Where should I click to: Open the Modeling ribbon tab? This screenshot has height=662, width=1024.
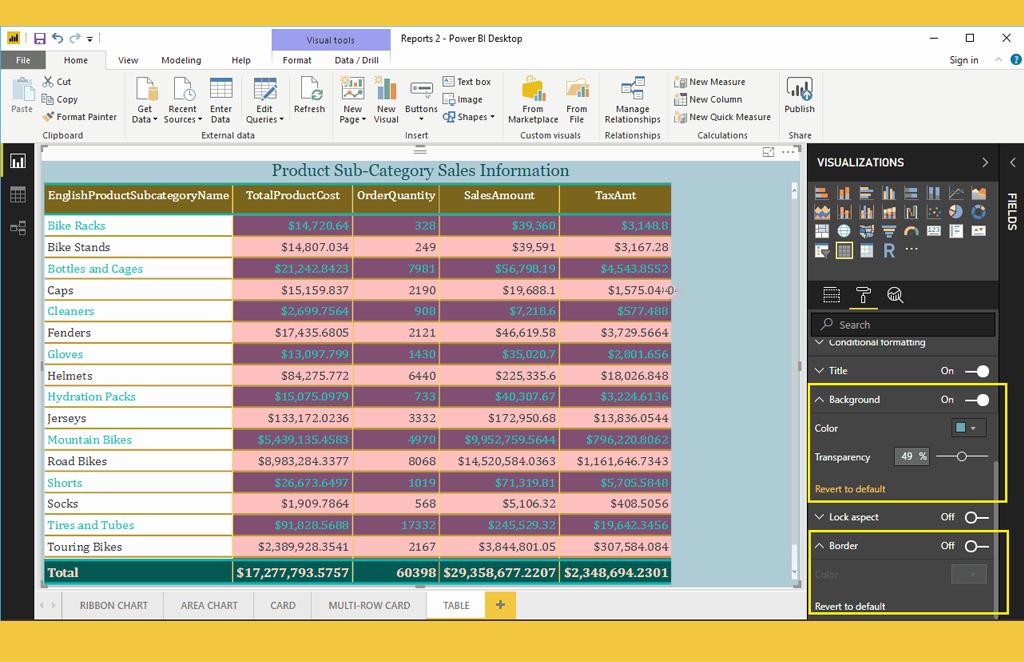coord(181,60)
